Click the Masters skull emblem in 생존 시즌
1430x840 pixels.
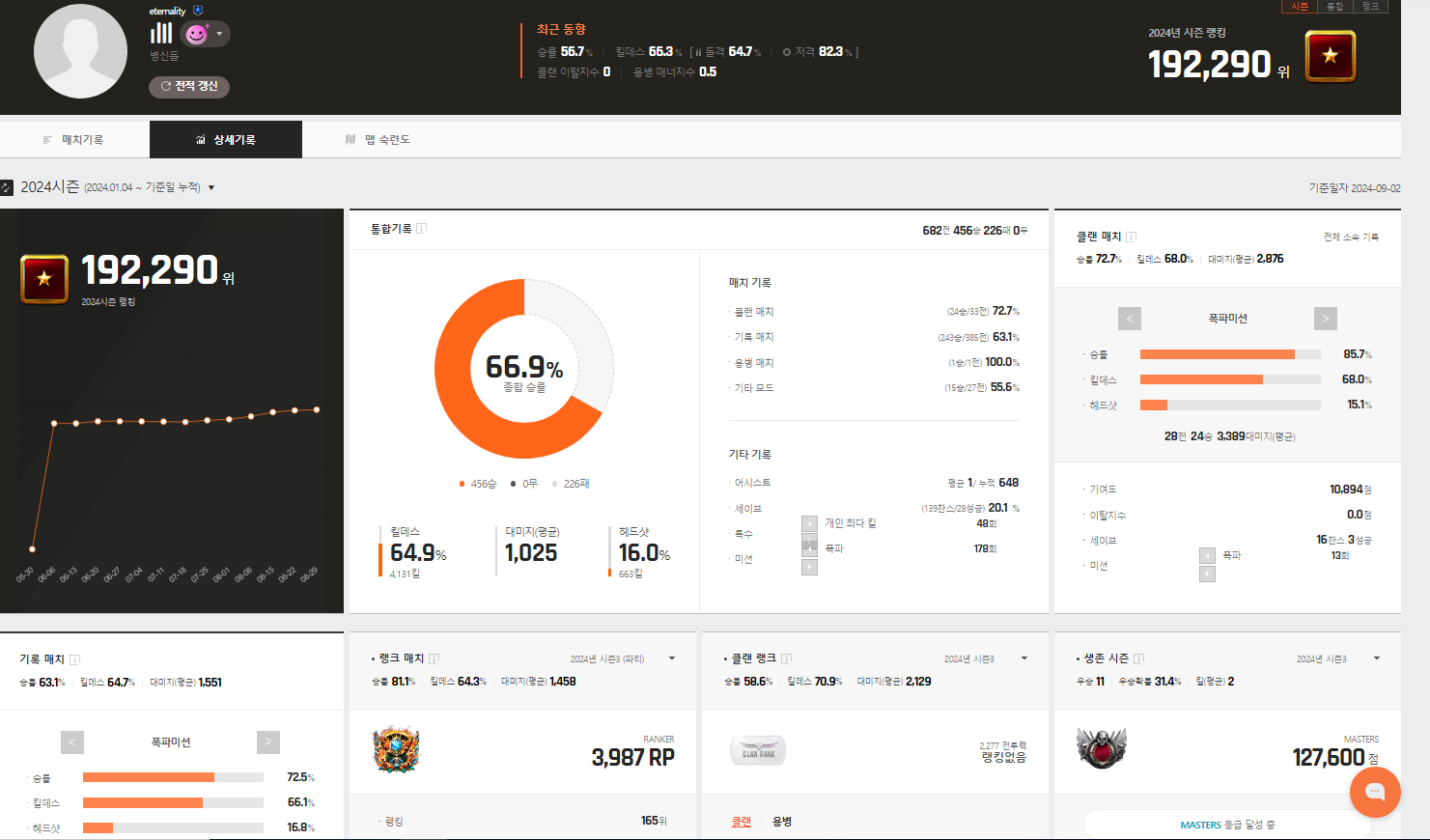1102,748
